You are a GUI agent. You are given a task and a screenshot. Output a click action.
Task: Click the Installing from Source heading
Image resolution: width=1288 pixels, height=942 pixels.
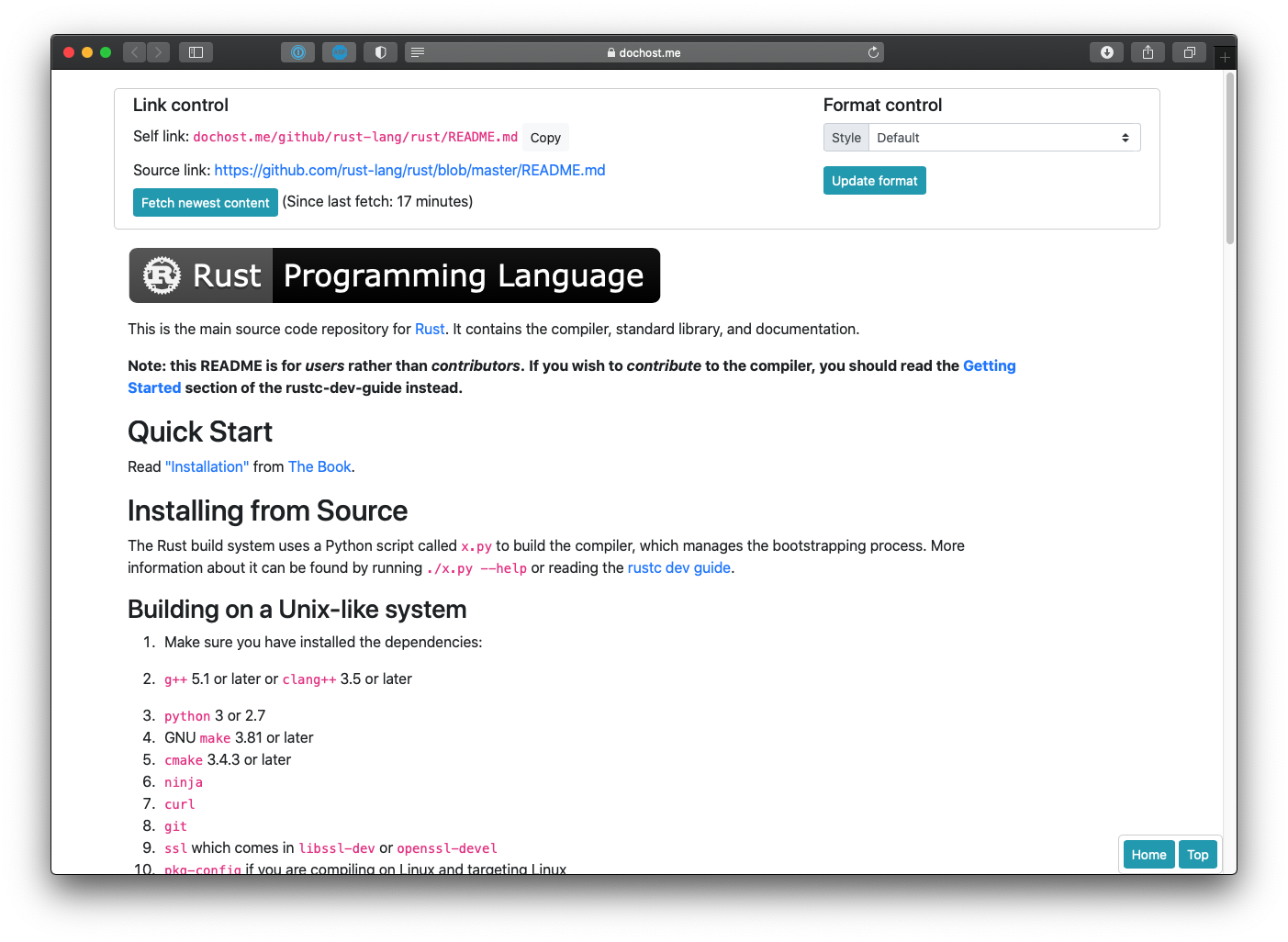[x=267, y=510]
